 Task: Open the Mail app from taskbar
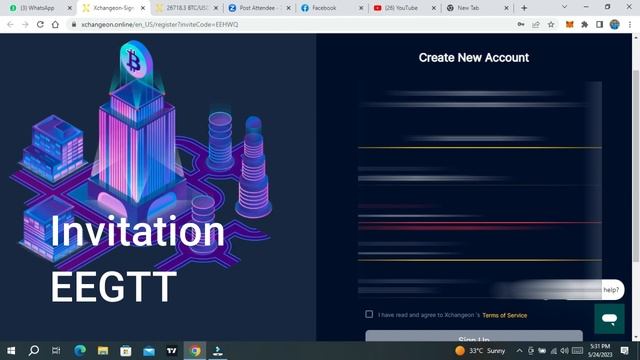[x=149, y=351]
